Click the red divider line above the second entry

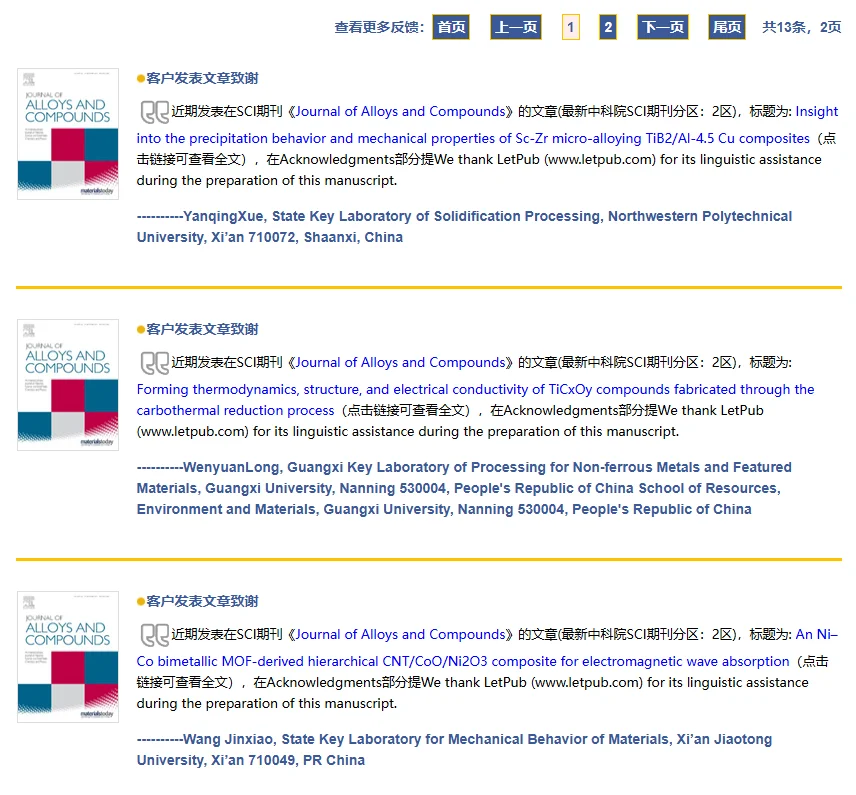[428, 288]
